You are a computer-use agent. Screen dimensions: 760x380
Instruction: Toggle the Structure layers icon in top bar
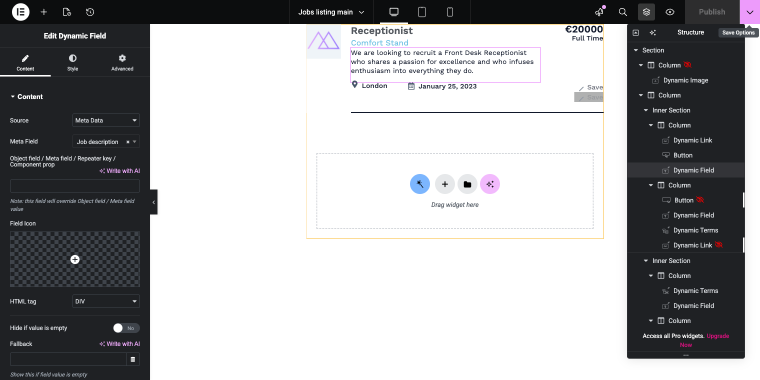(x=647, y=12)
